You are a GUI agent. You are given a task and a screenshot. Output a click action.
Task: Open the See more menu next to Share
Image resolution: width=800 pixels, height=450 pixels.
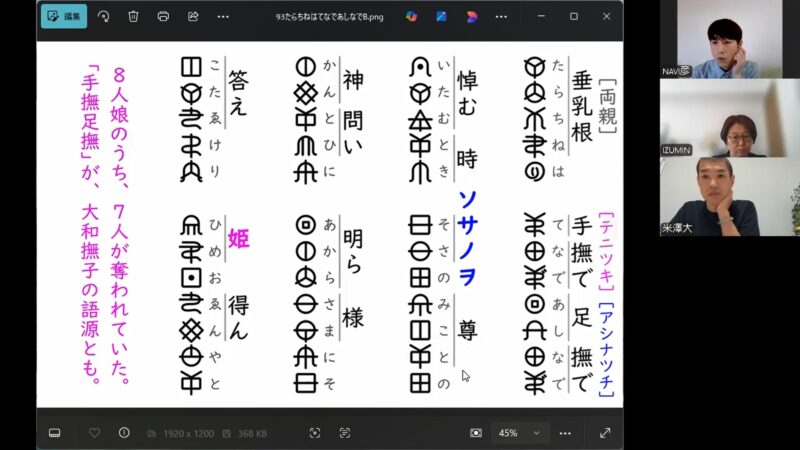click(x=223, y=16)
